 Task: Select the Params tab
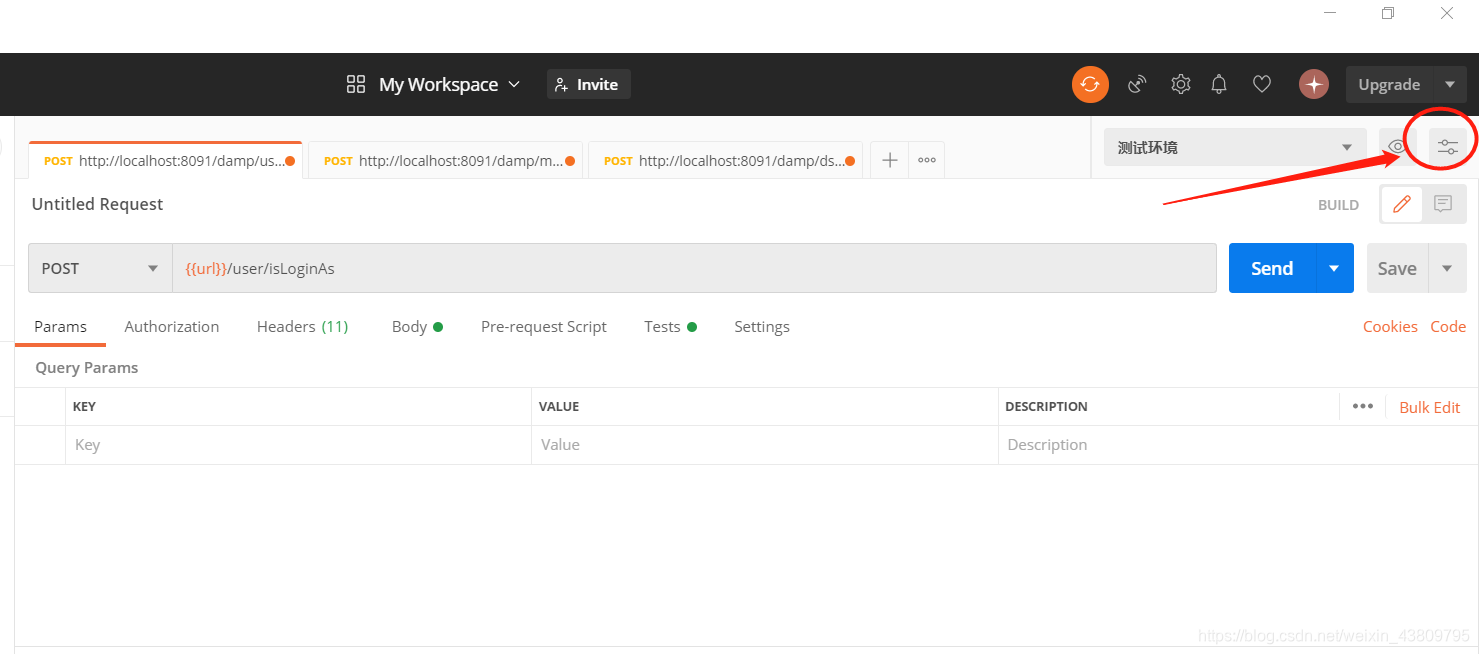[x=60, y=327]
